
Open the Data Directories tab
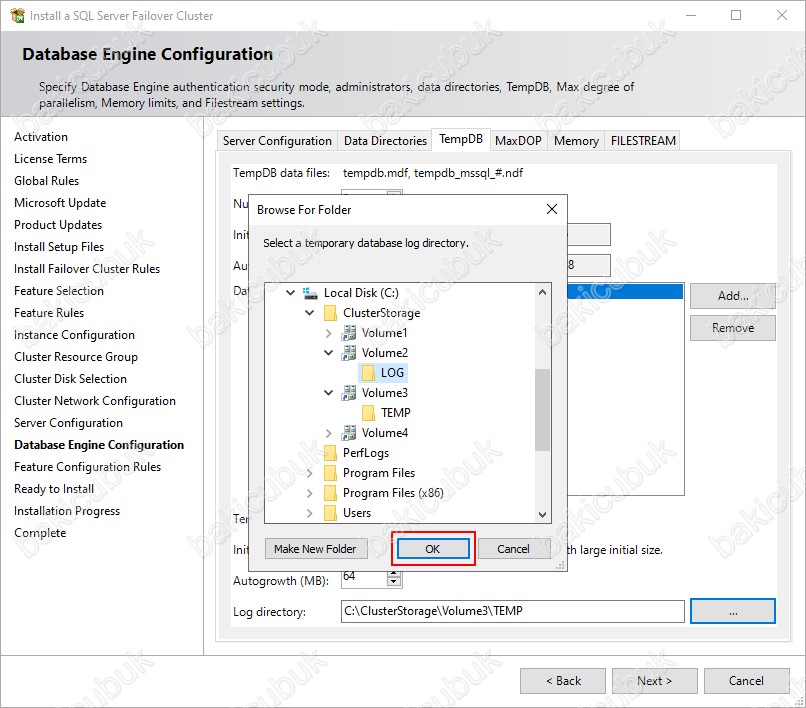(x=385, y=141)
